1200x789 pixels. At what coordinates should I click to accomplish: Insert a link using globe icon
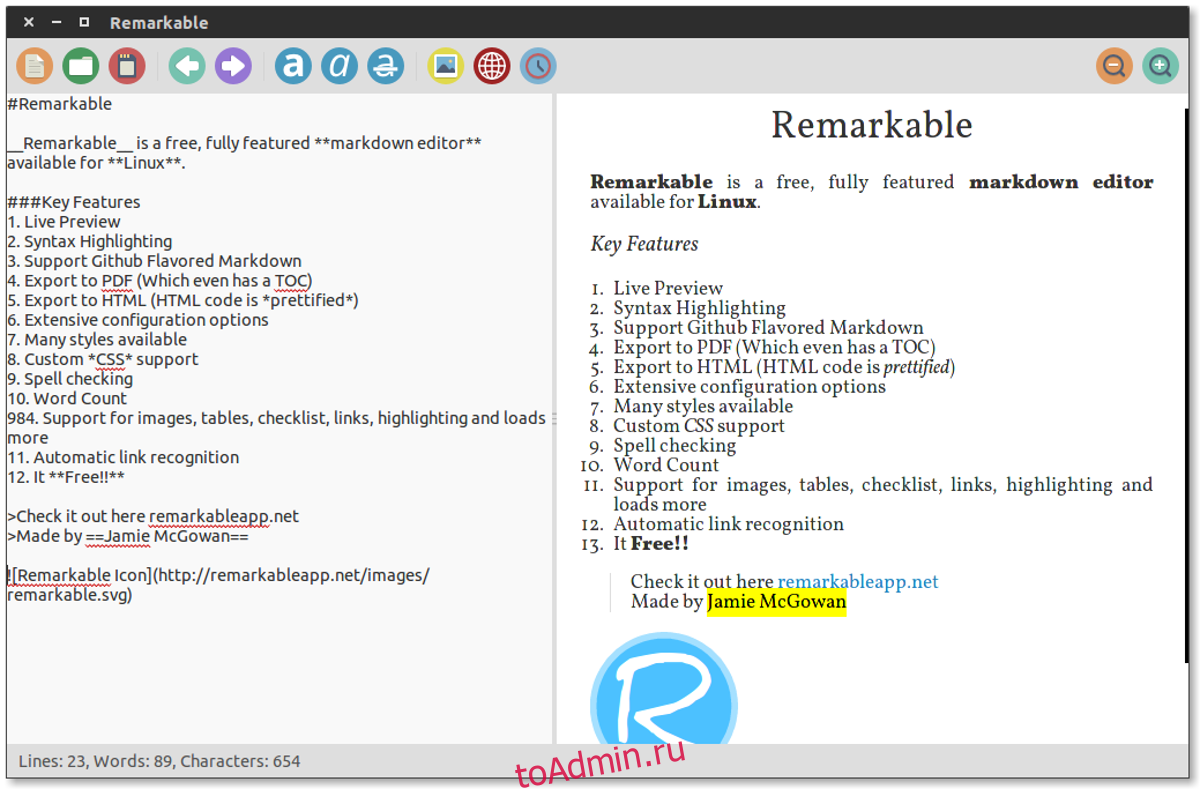(x=492, y=67)
